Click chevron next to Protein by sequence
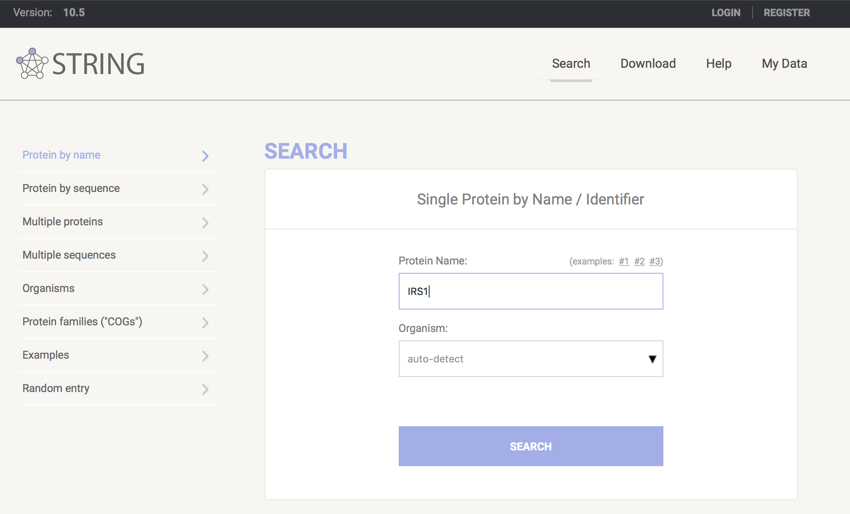This screenshot has width=850, height=514. [x=205, y=189]
